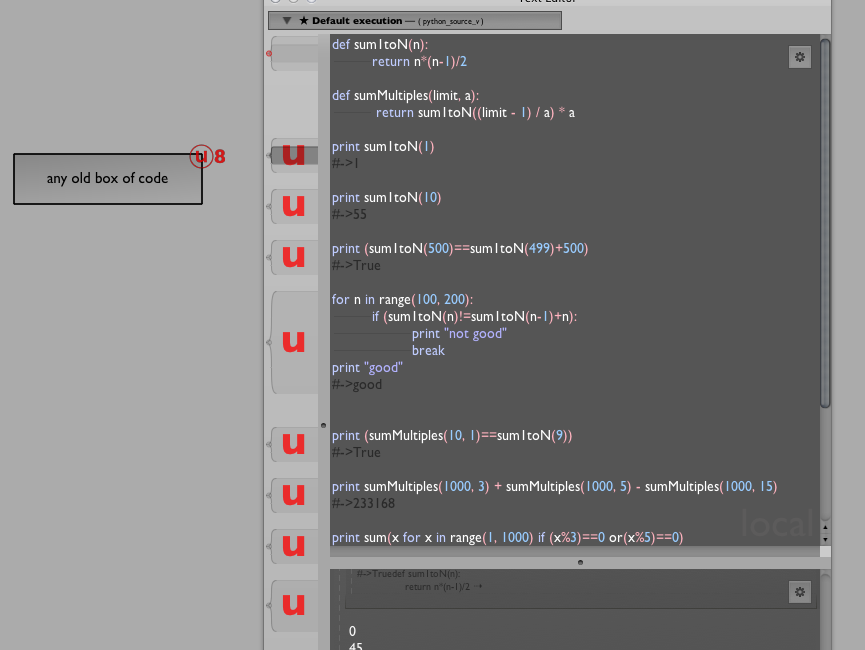The width and height of the screenshot is (865, 650).
Task: Click the u marker beside the for loop block
Action: (293, 342)
